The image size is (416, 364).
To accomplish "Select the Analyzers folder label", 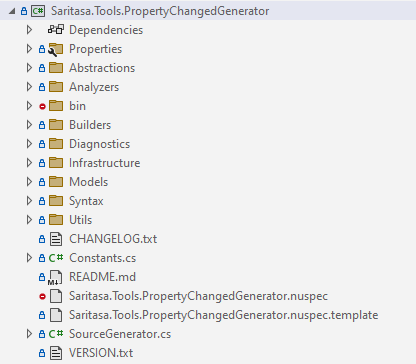I will pos(94,87).
